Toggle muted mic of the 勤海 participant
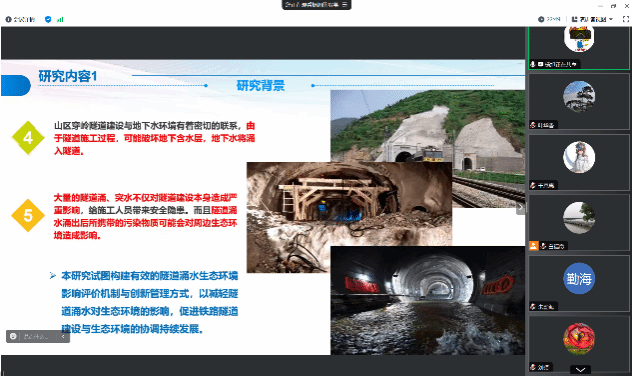632x376 pixels. click(x=533, y=306)
